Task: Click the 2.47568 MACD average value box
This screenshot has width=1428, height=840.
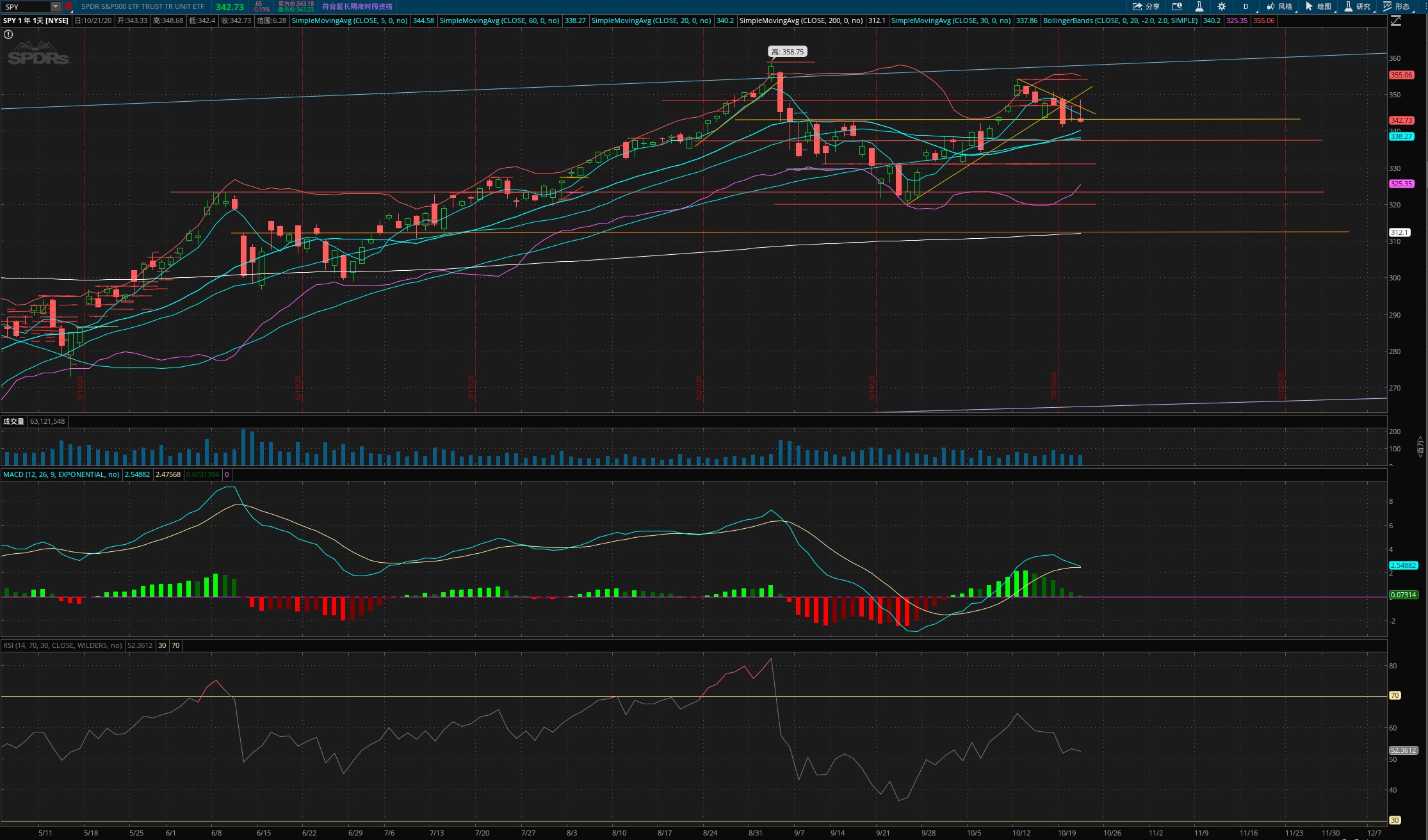Action: tap(168, 474)
